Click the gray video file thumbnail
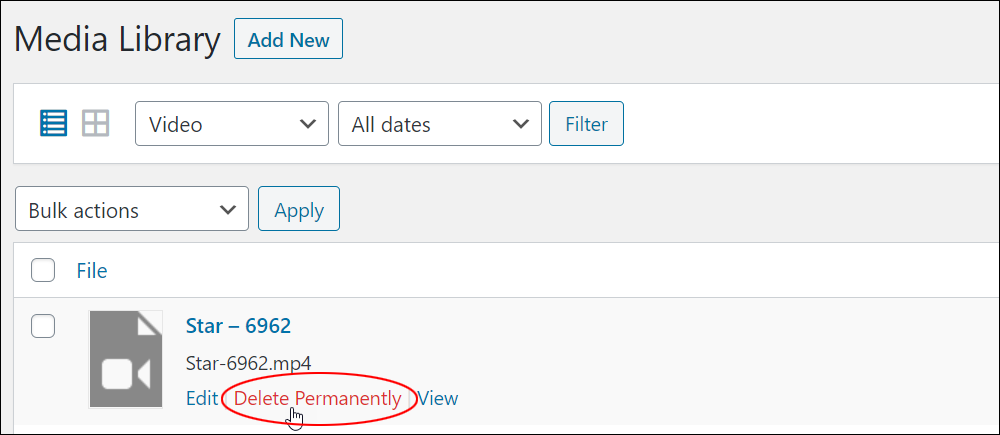The width and height of the screenshot is (1000, 435). (x=126, y=358)
